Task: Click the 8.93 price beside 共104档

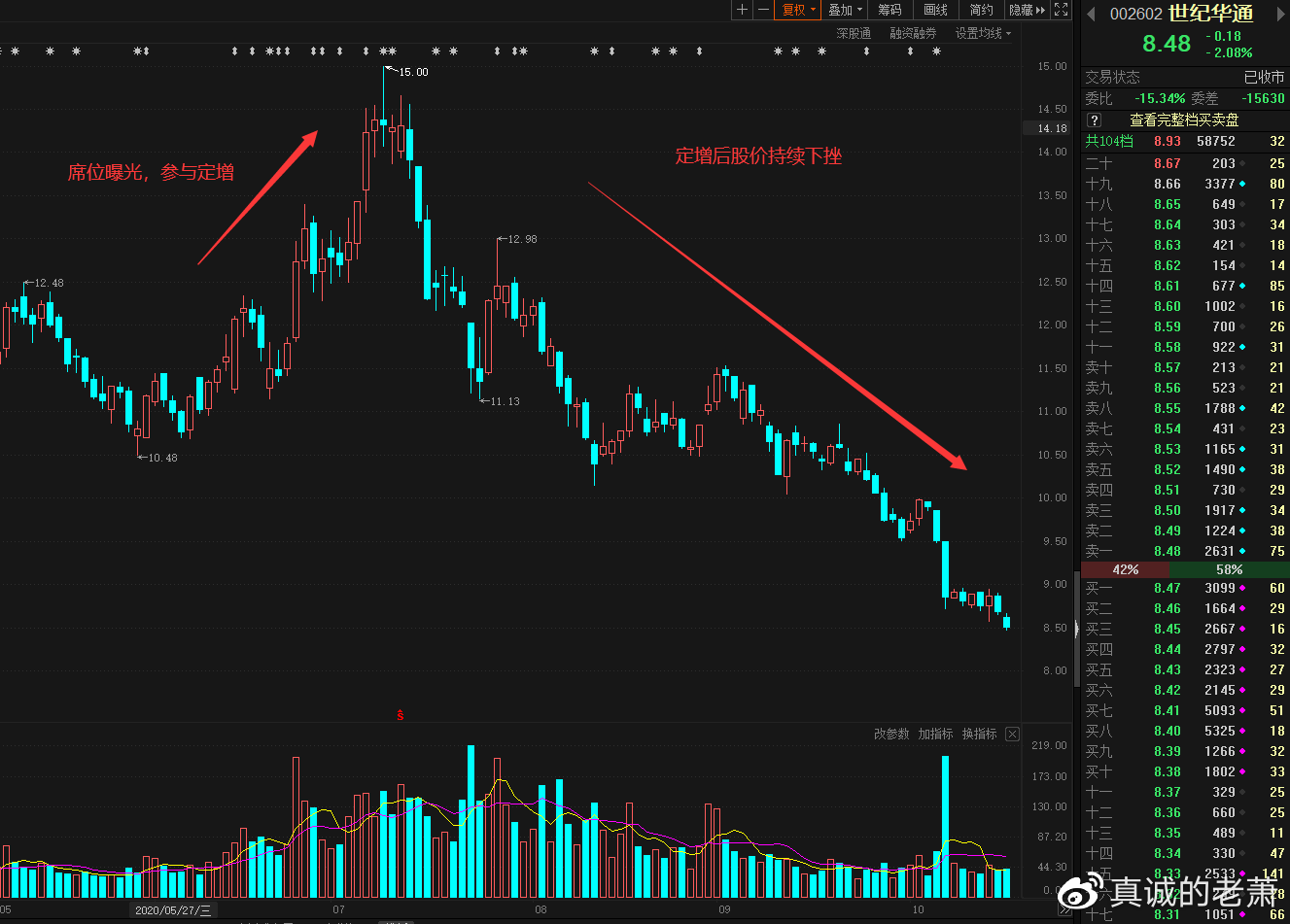Action: point(1168,141)
